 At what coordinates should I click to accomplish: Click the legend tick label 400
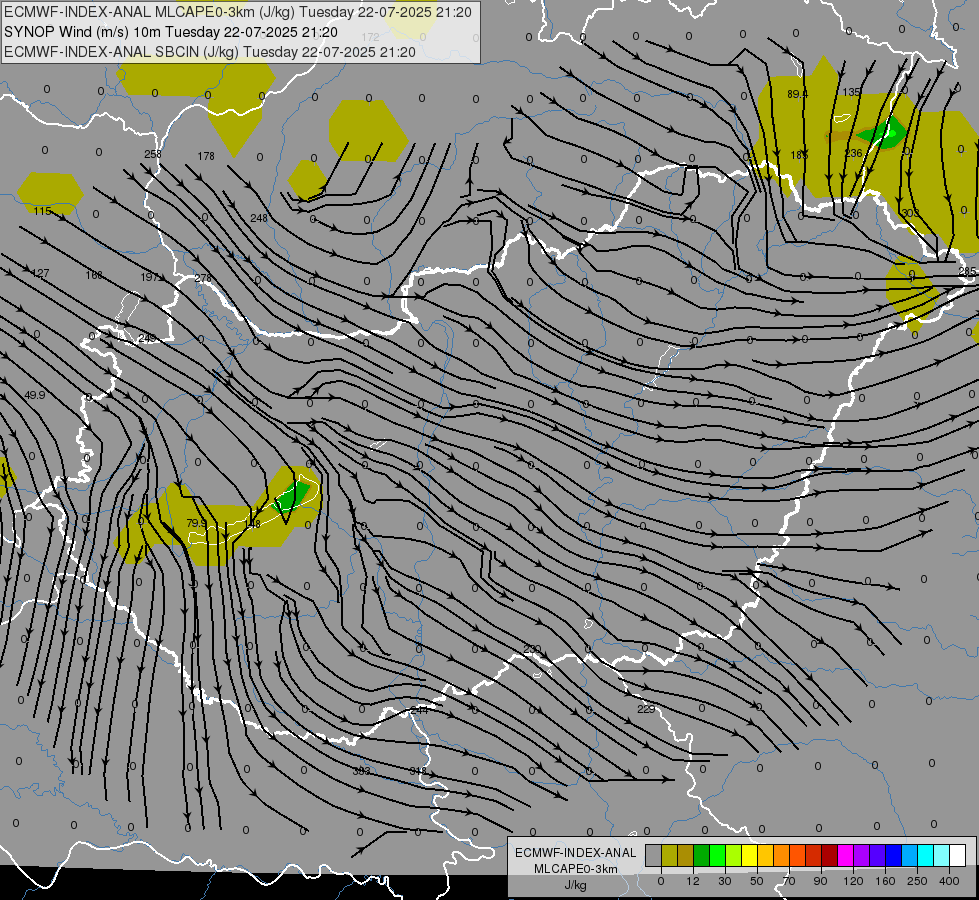pyautogui.click(x=949, y=881)
